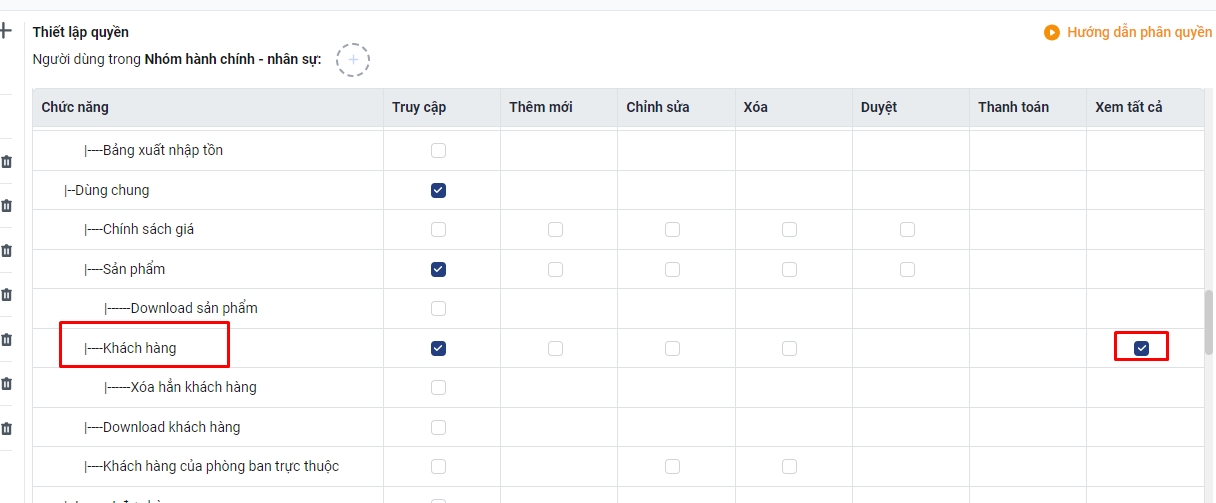Viewport: 1216px width, 503px height.
Task: Click the orange play icon beside Hướng dẫn phân quyền
Action: coord(1052,33)
